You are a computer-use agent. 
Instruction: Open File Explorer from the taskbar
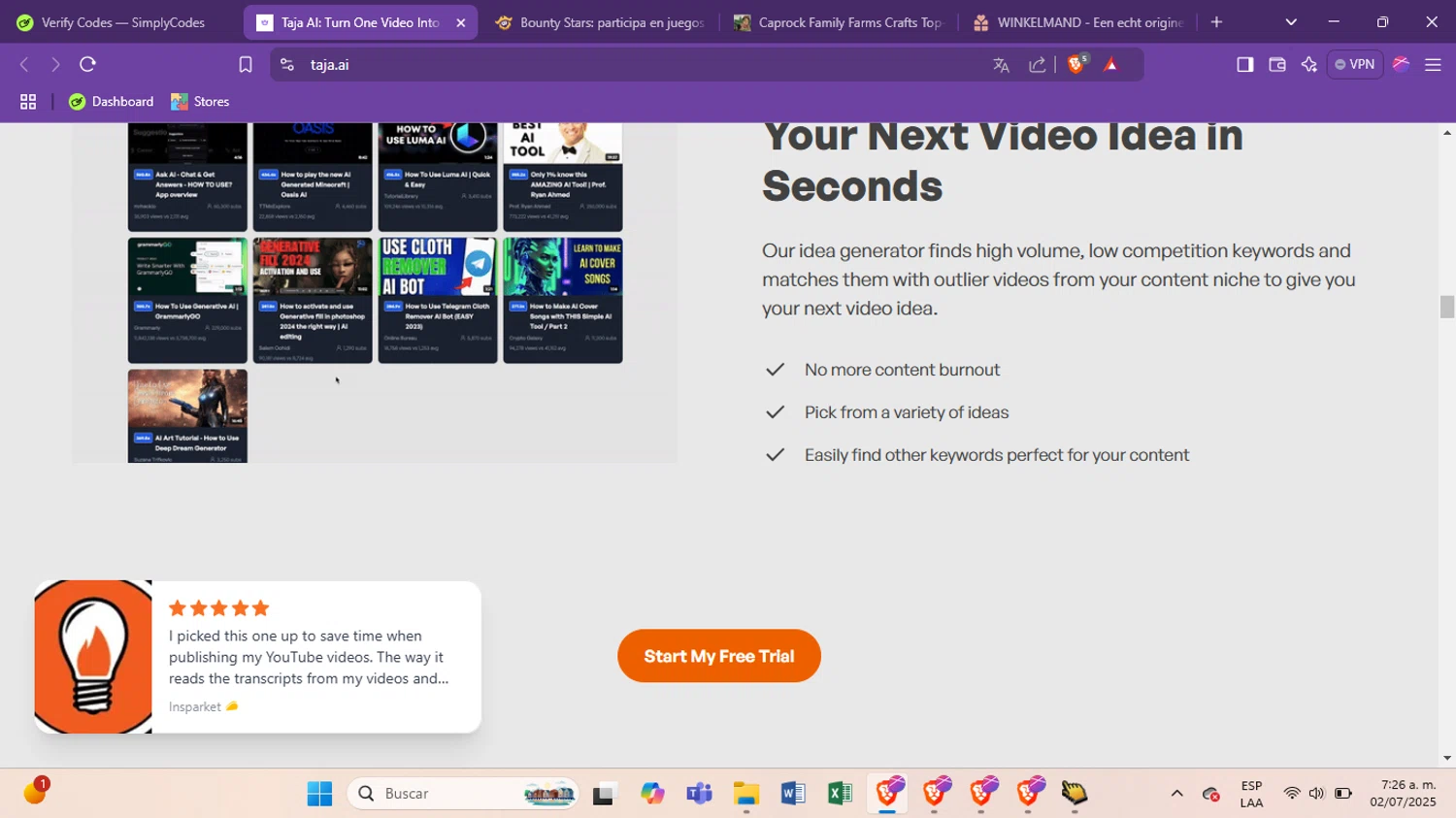[x=745, y=794]
